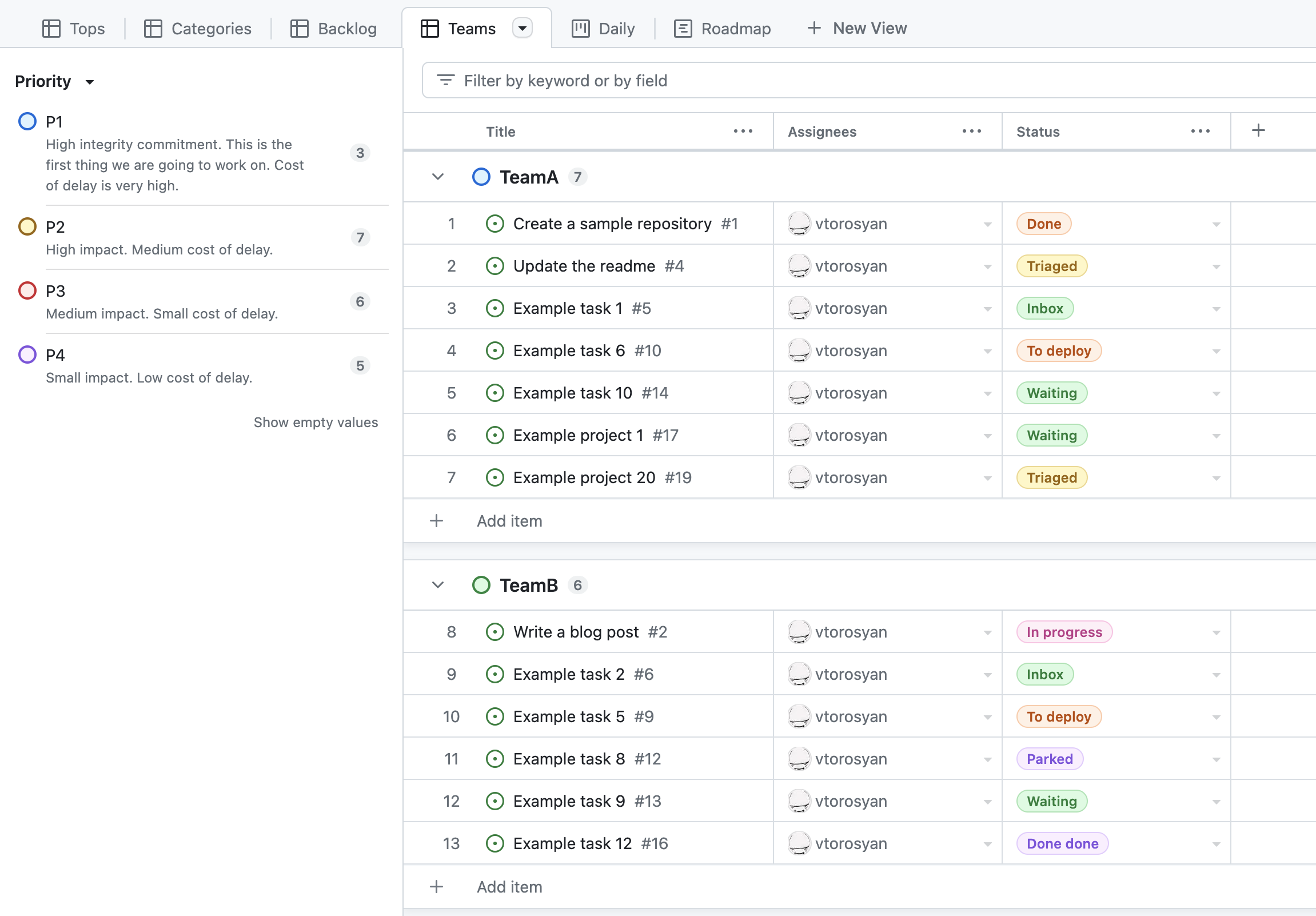Click open issue icon for Example project 20
The width and height of the screenshot is (1316, 916).
(x=495, y=478)
